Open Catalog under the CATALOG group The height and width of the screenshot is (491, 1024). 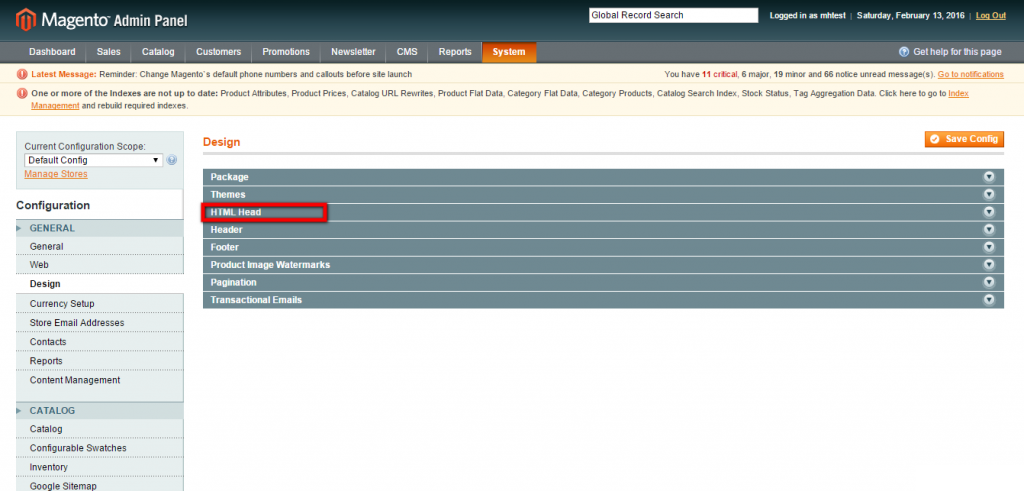coord(100,429)
